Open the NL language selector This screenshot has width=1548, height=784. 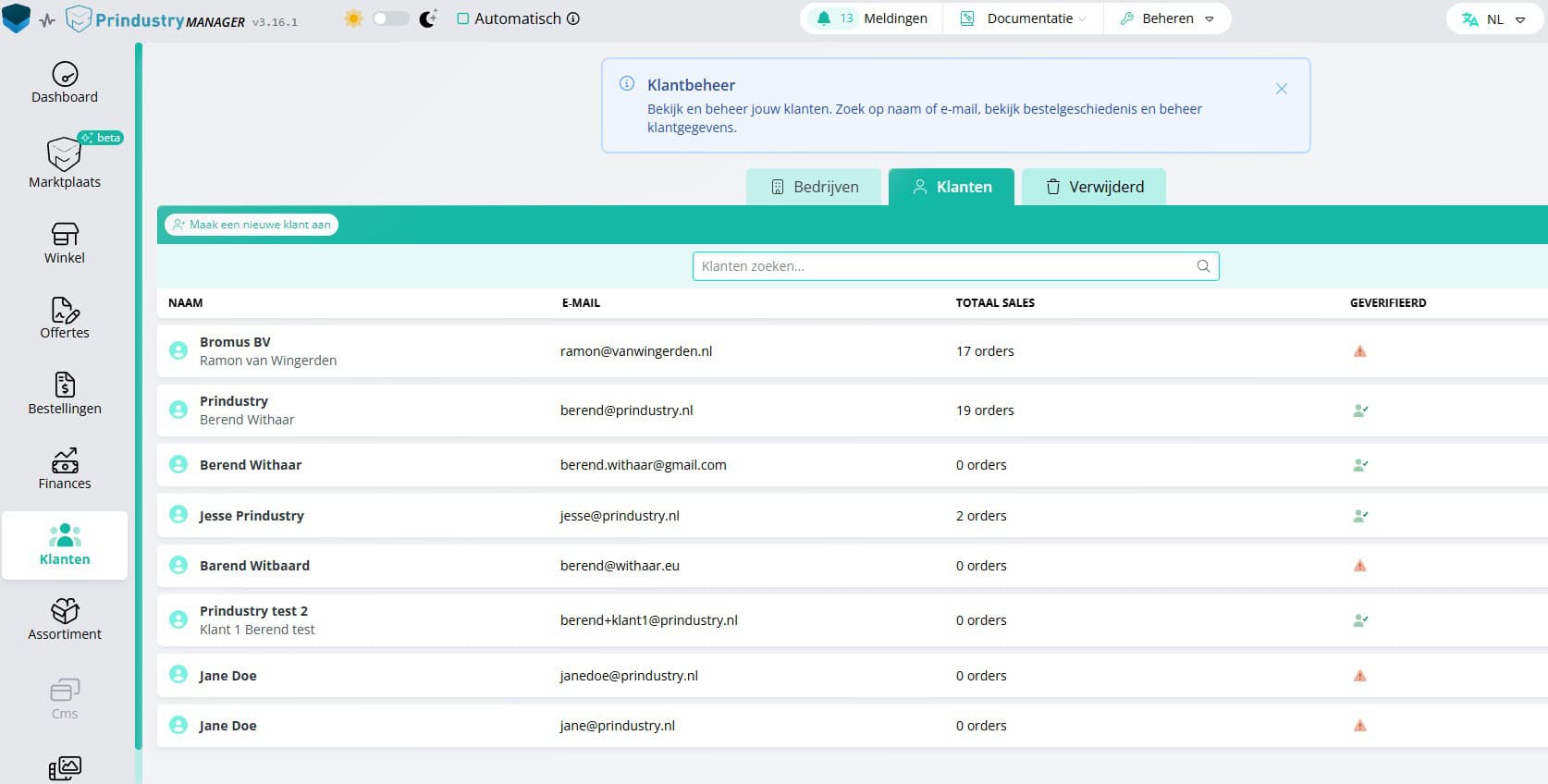(x=1493, y=19)
